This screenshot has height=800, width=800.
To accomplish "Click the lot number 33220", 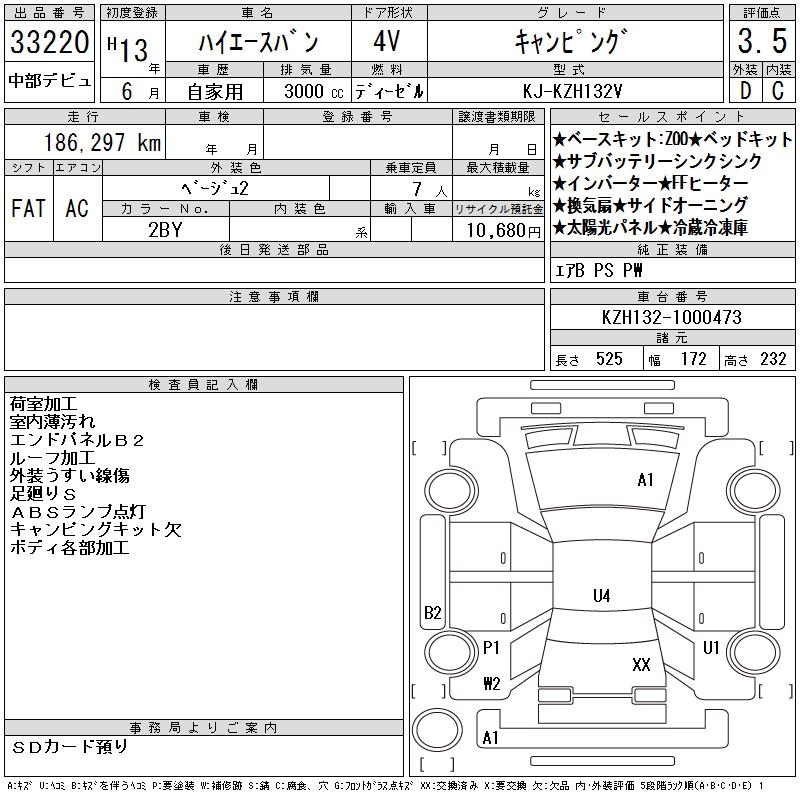I will 49,42.
